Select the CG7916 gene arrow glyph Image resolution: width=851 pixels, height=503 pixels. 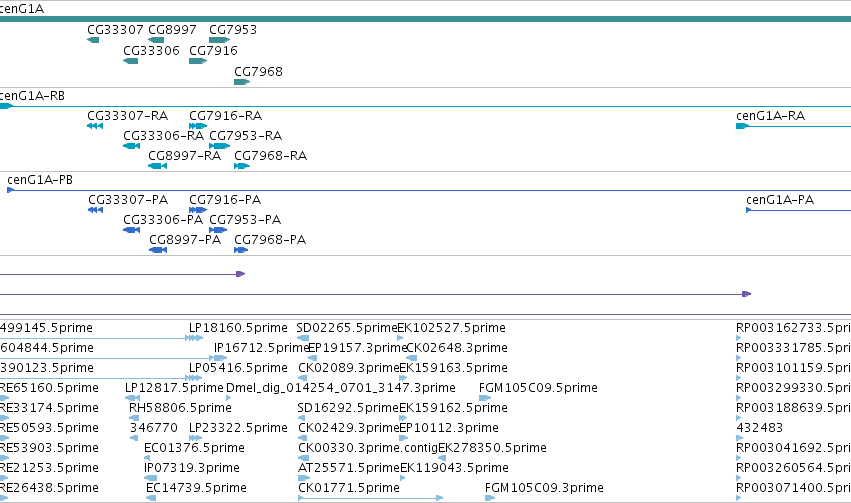click(x=198, y=61)
